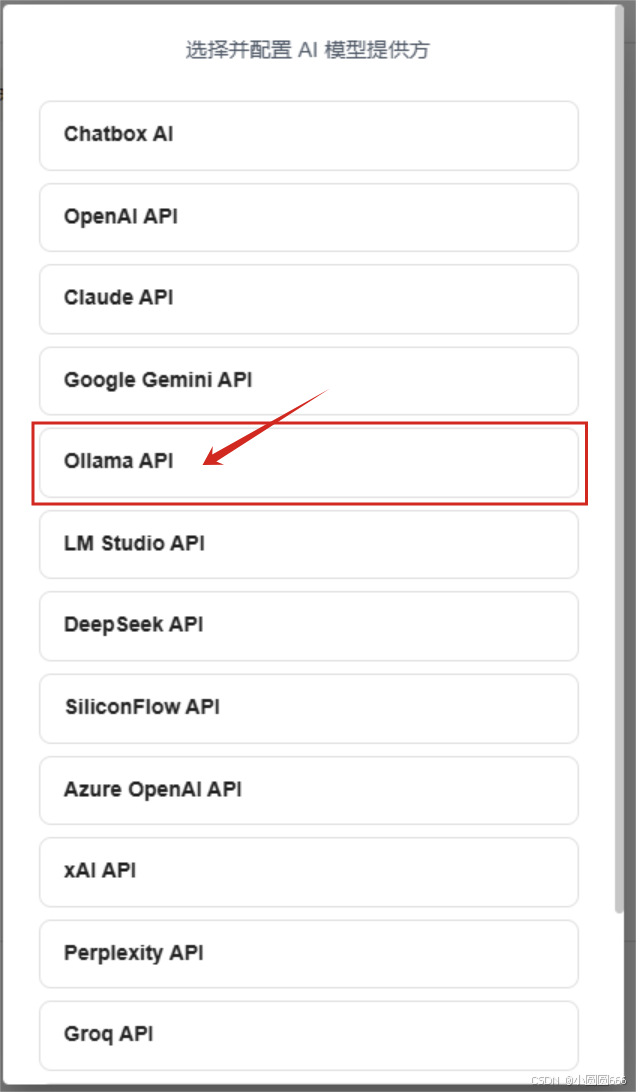Select the Groq API provider
Viewport: 636px width, 1092px height.
(x=309, y=1036)
